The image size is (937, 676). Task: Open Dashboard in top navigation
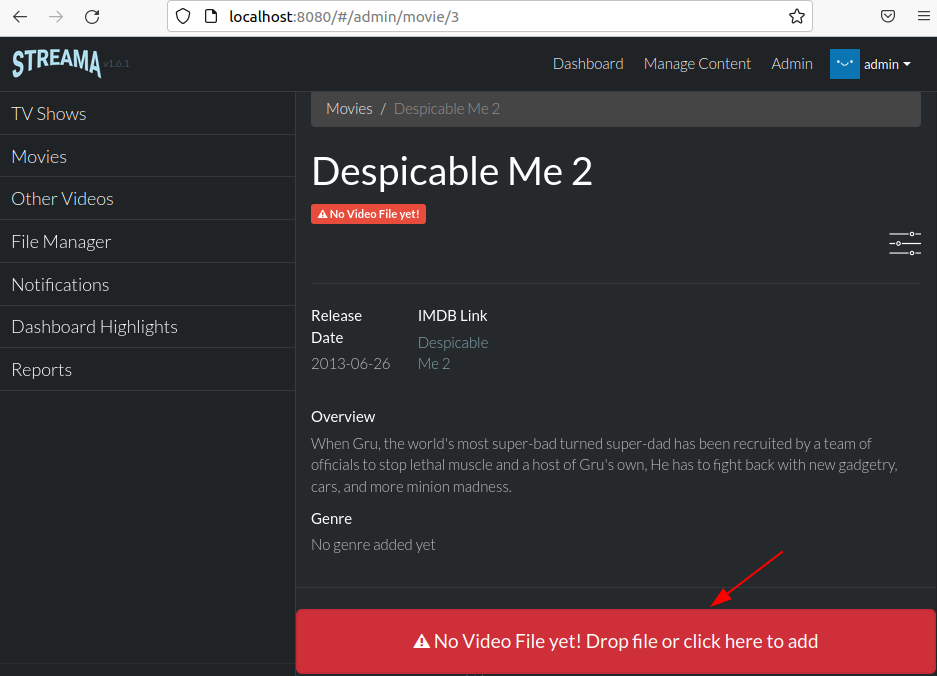[588, 64]
